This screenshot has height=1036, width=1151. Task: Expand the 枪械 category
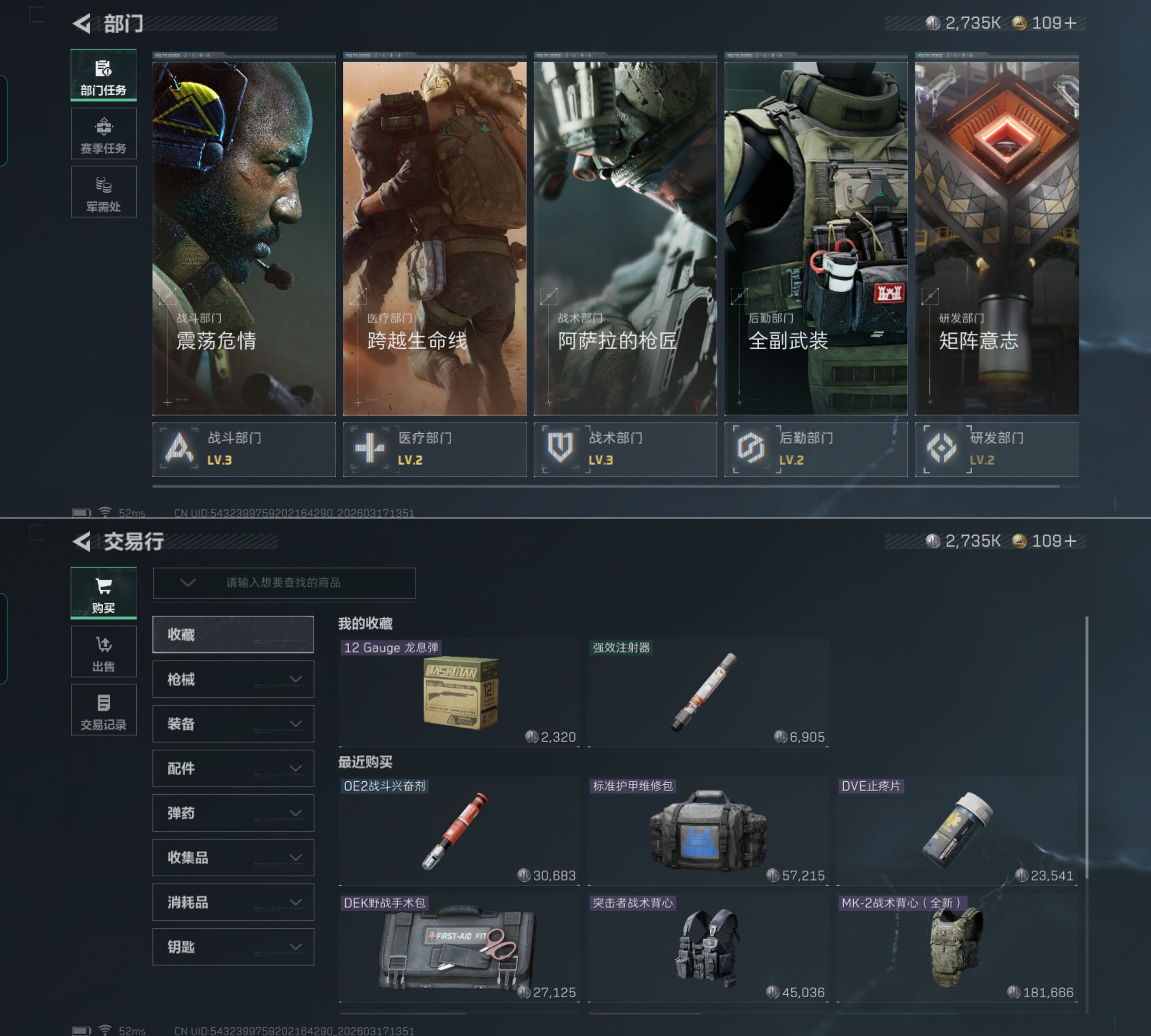[x=233, y=679]
